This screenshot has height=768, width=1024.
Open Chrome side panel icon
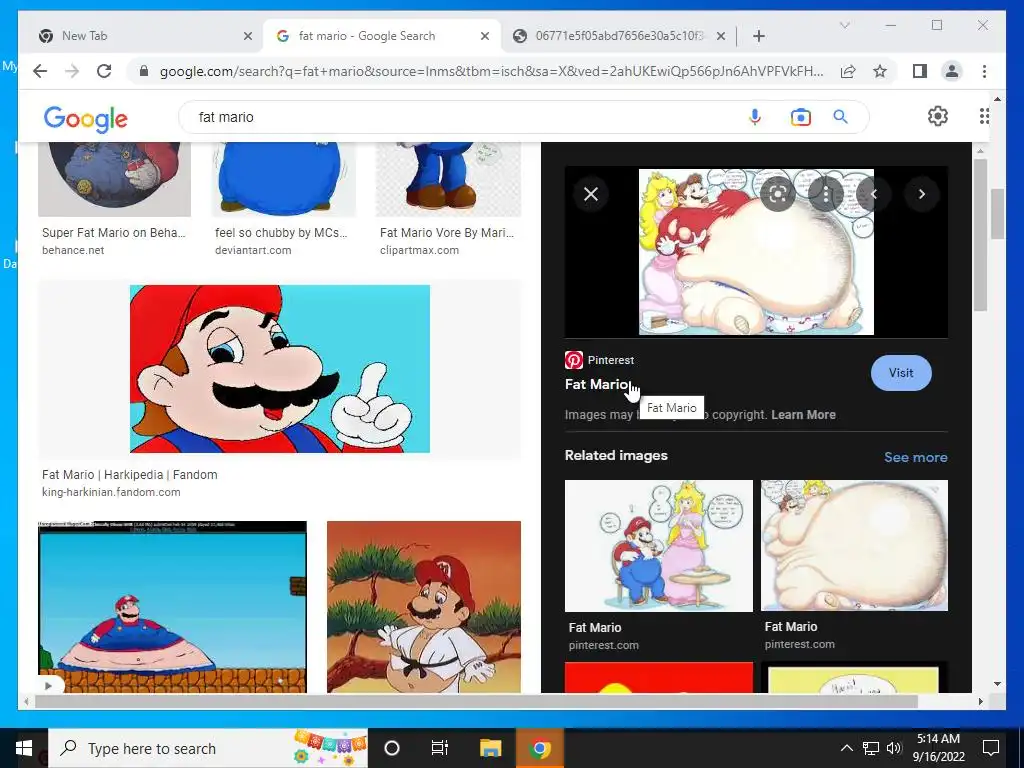tap(920, 71)
